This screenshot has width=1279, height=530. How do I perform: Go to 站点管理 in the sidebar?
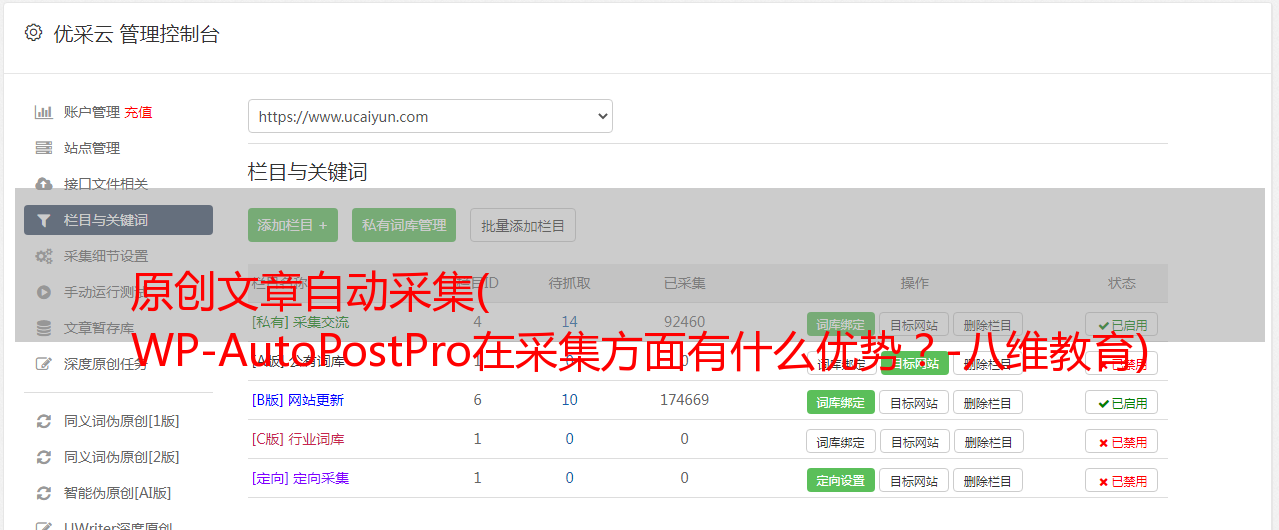click(92, 148)
